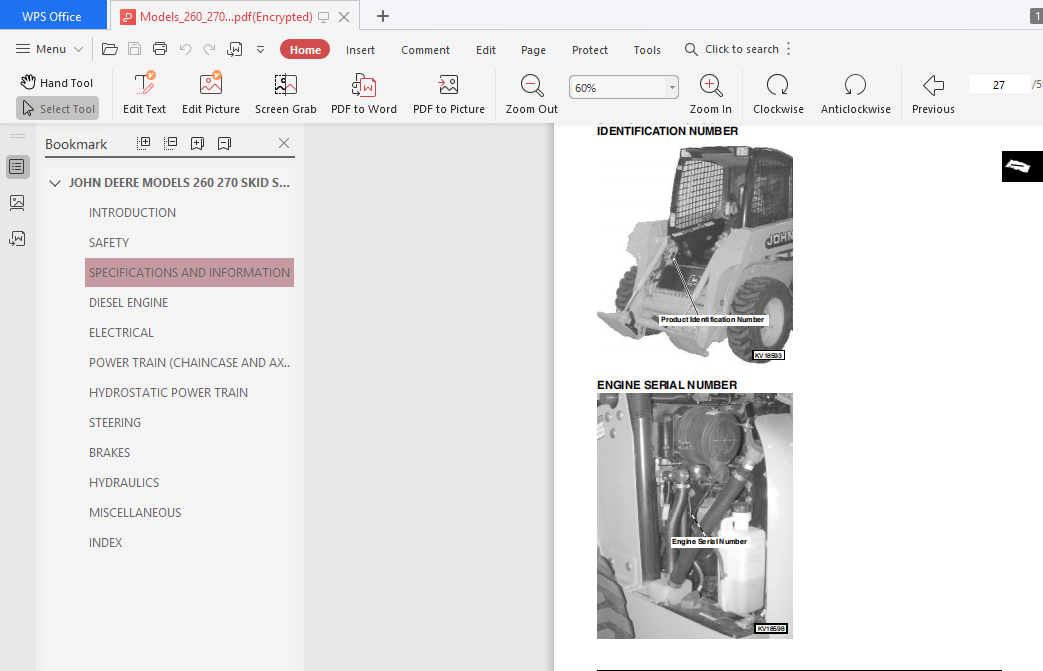Click the Screen Grab tool
Image resolution: width=1043 pixels, height=671 pixels.
285,94
